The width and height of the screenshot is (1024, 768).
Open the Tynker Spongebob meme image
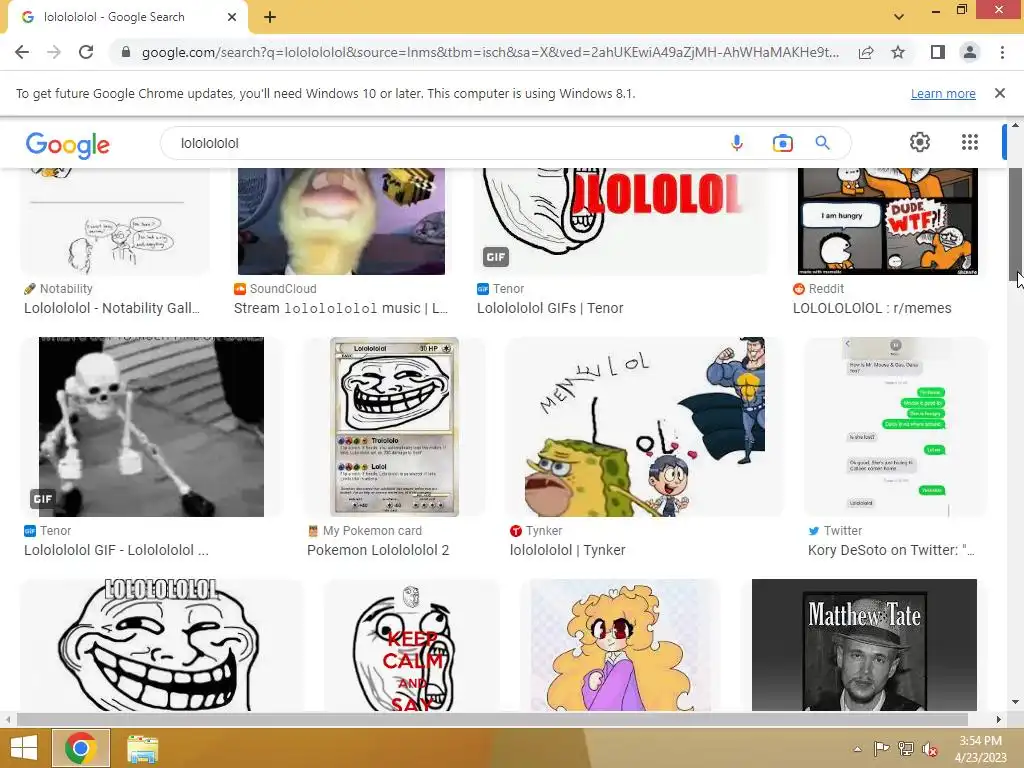[x=645, y=426]
